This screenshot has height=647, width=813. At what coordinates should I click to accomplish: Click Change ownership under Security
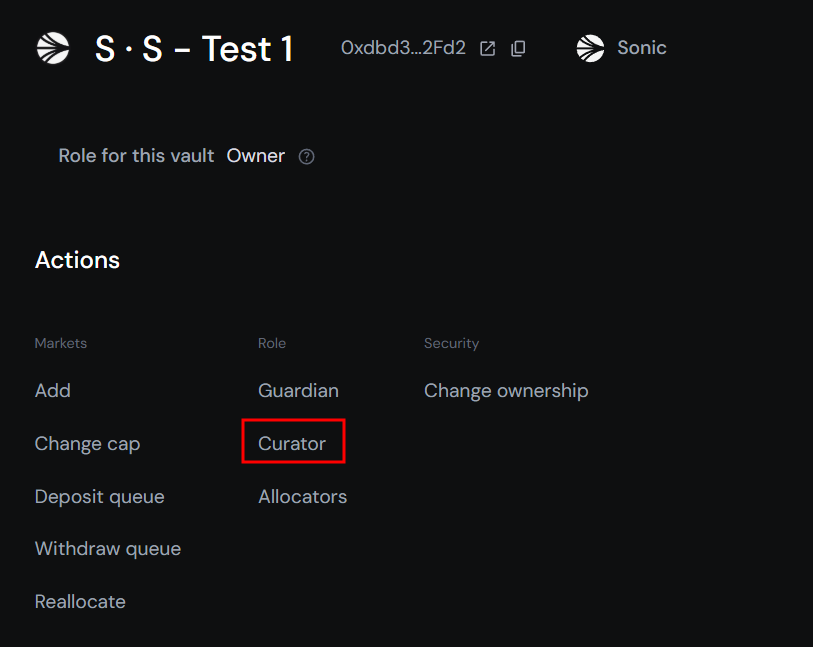(506, 390)
